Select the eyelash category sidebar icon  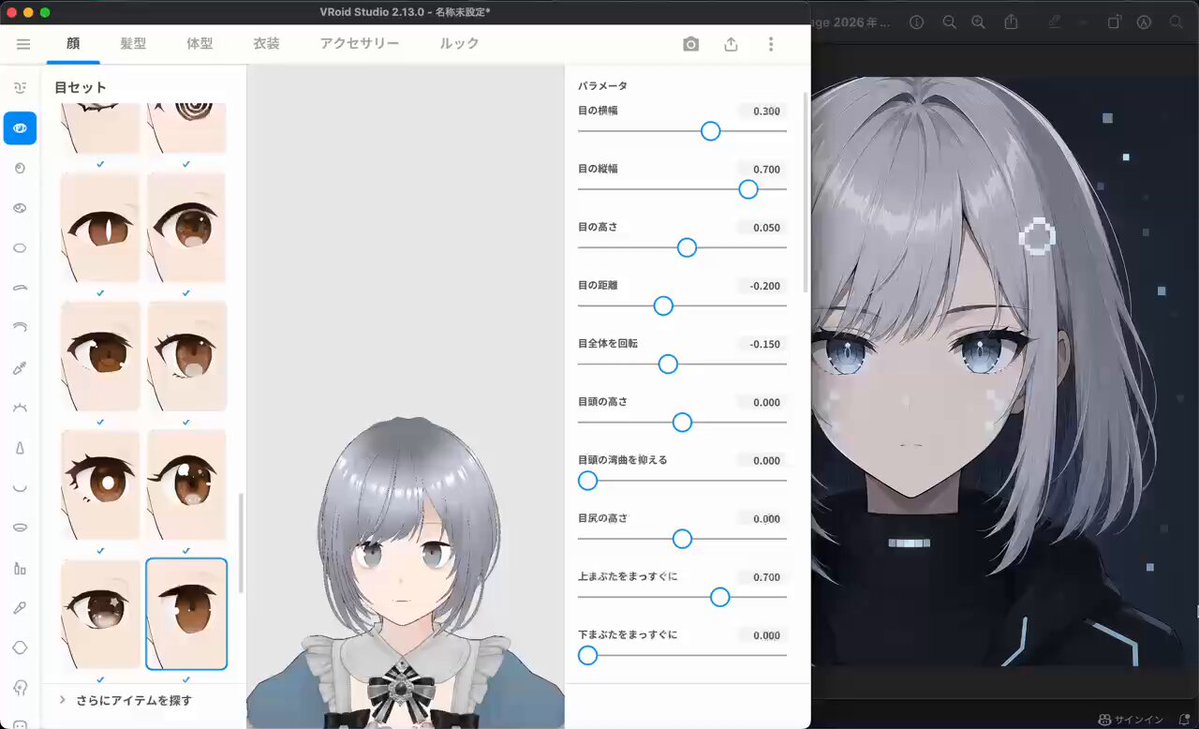[20, 407]
